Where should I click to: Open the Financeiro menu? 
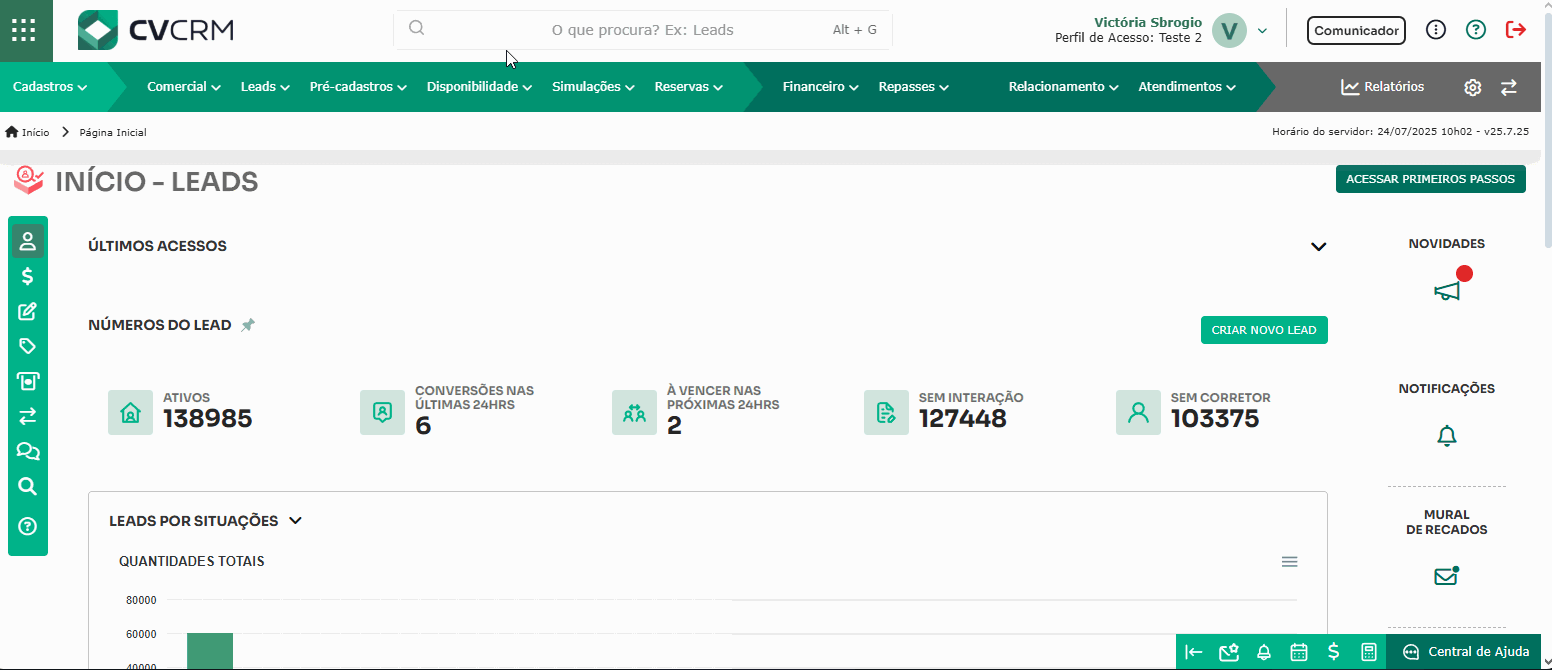tap(821, 87)
